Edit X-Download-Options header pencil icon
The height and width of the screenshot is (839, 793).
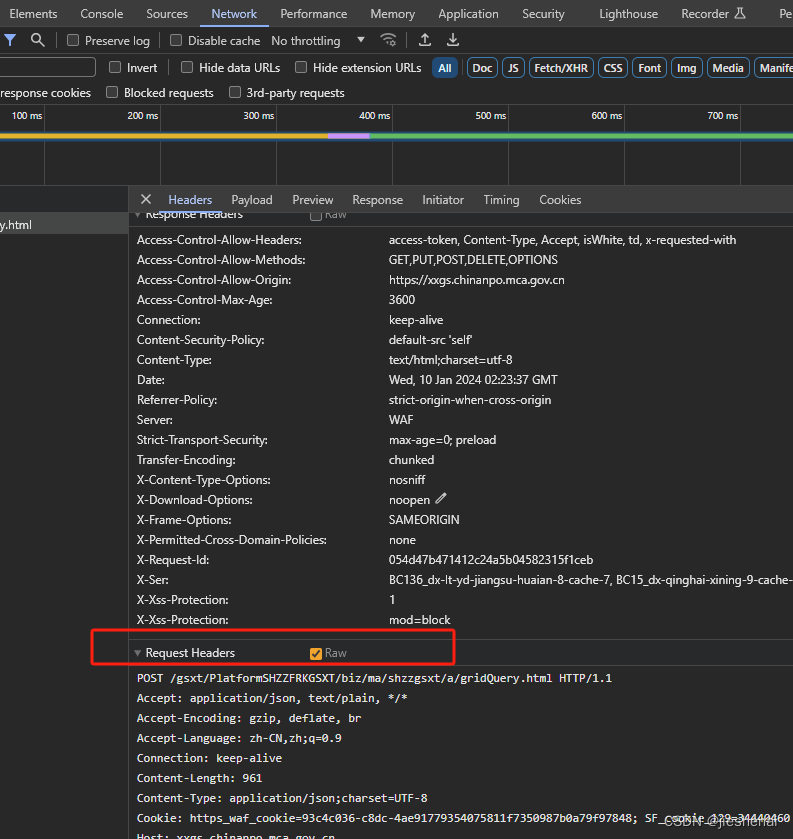click(x=440, y=499)
